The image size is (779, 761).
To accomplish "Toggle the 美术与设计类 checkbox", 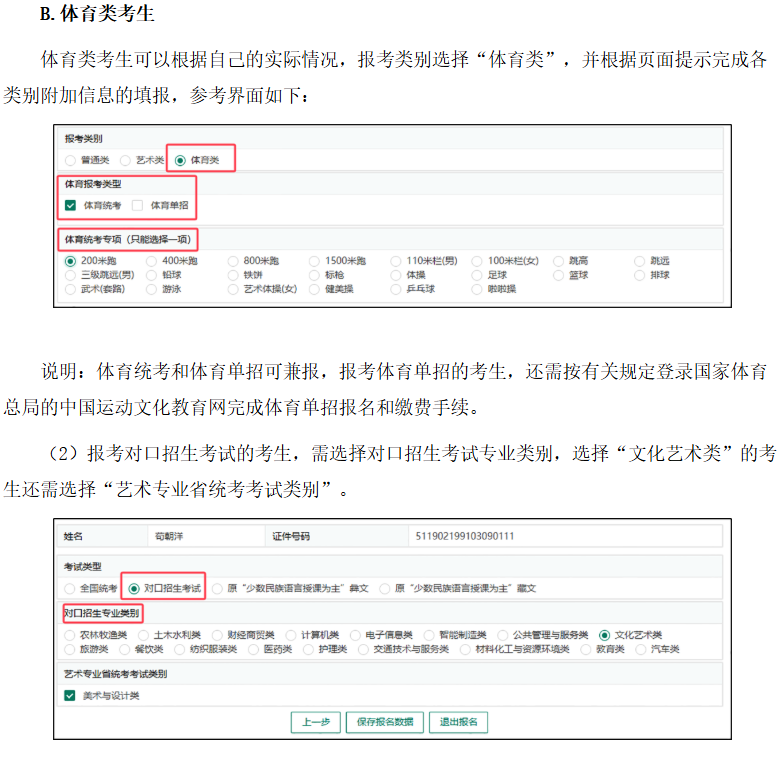I will pos(70,696).
